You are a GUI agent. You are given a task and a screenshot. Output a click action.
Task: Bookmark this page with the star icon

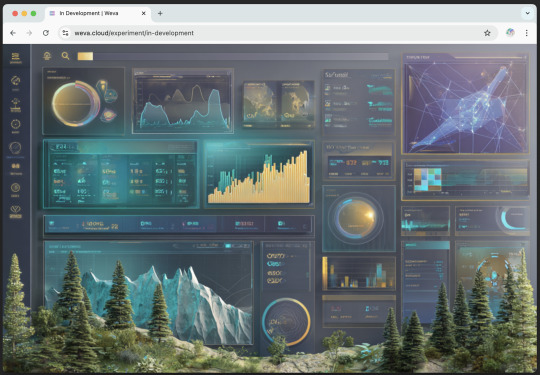pos(487,33)
